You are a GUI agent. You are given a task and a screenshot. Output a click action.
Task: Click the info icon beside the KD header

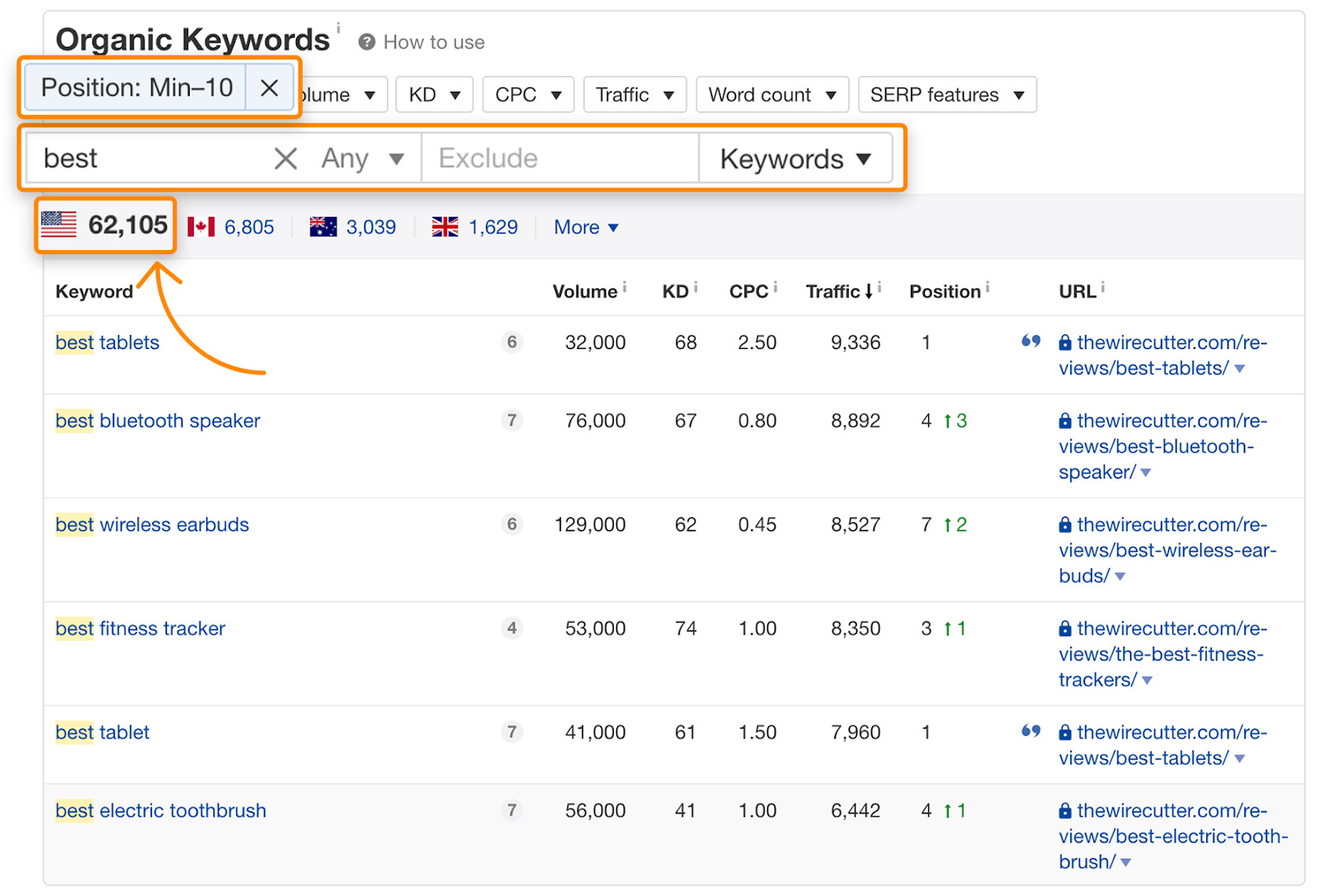[x=695, y=285]
